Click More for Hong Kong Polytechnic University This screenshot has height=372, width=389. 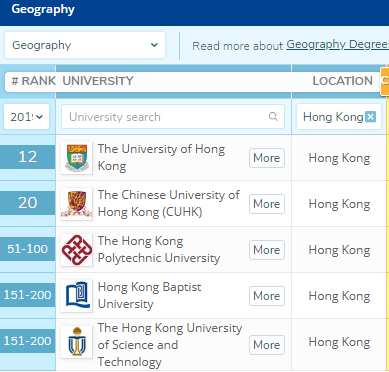(x=267, y=250)
